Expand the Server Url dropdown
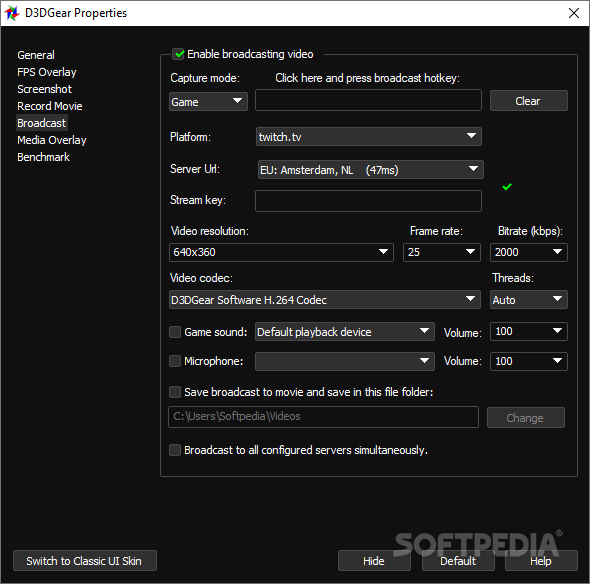590x584 pixels. [370, 170]
